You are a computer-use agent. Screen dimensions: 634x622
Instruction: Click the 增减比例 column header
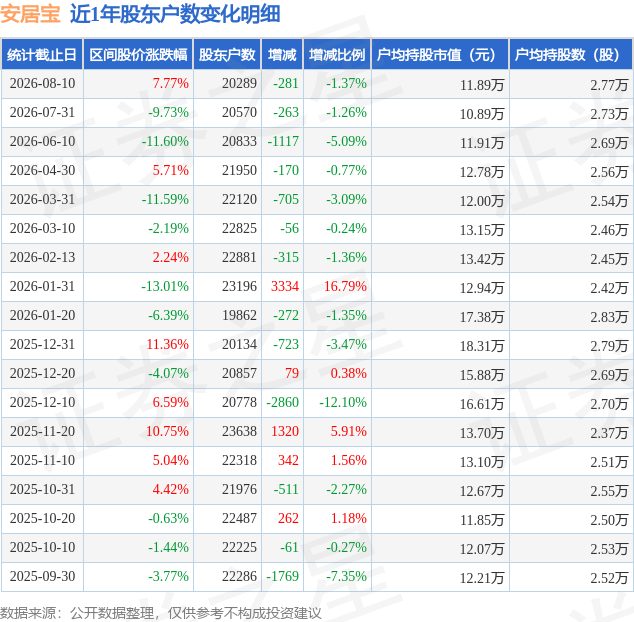[337, 55]
